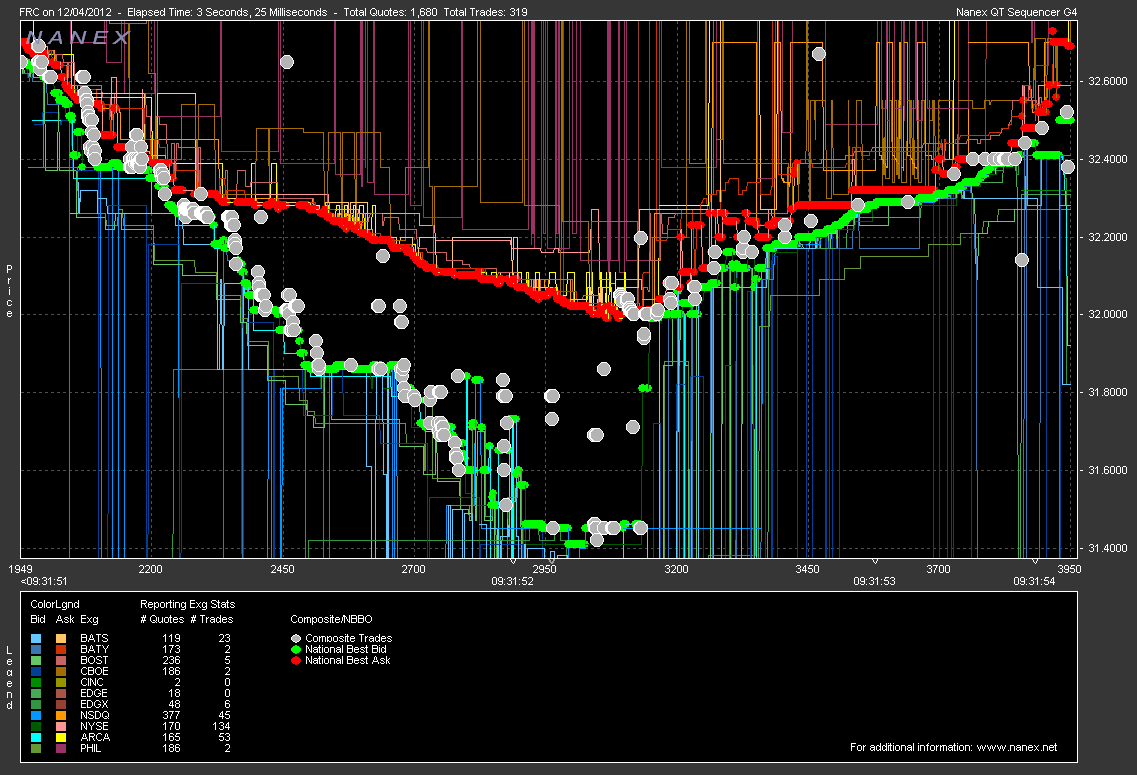Click the # Quotes column header

tap(161, 619)
